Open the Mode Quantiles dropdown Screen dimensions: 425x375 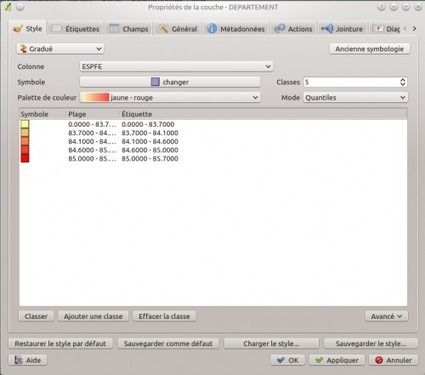click(x=355, y=97)
